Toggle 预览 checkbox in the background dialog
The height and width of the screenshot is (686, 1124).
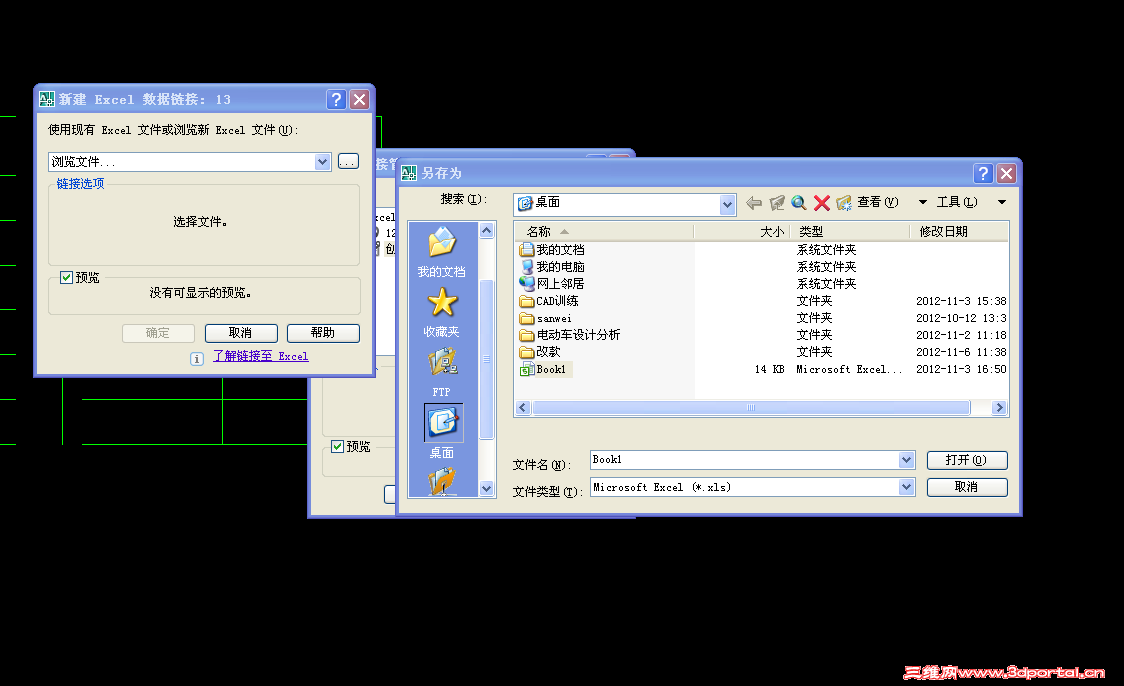pos(337,447)
